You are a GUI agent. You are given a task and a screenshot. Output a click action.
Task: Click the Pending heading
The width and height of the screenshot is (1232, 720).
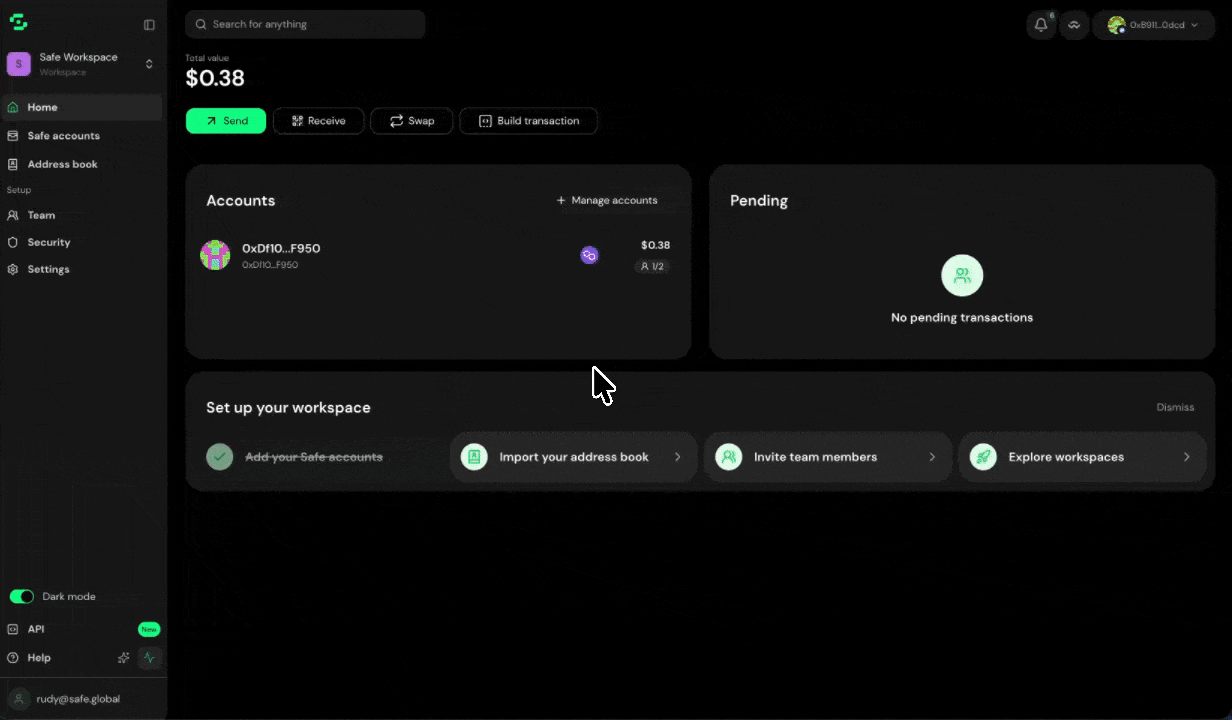tap(759, 200)
